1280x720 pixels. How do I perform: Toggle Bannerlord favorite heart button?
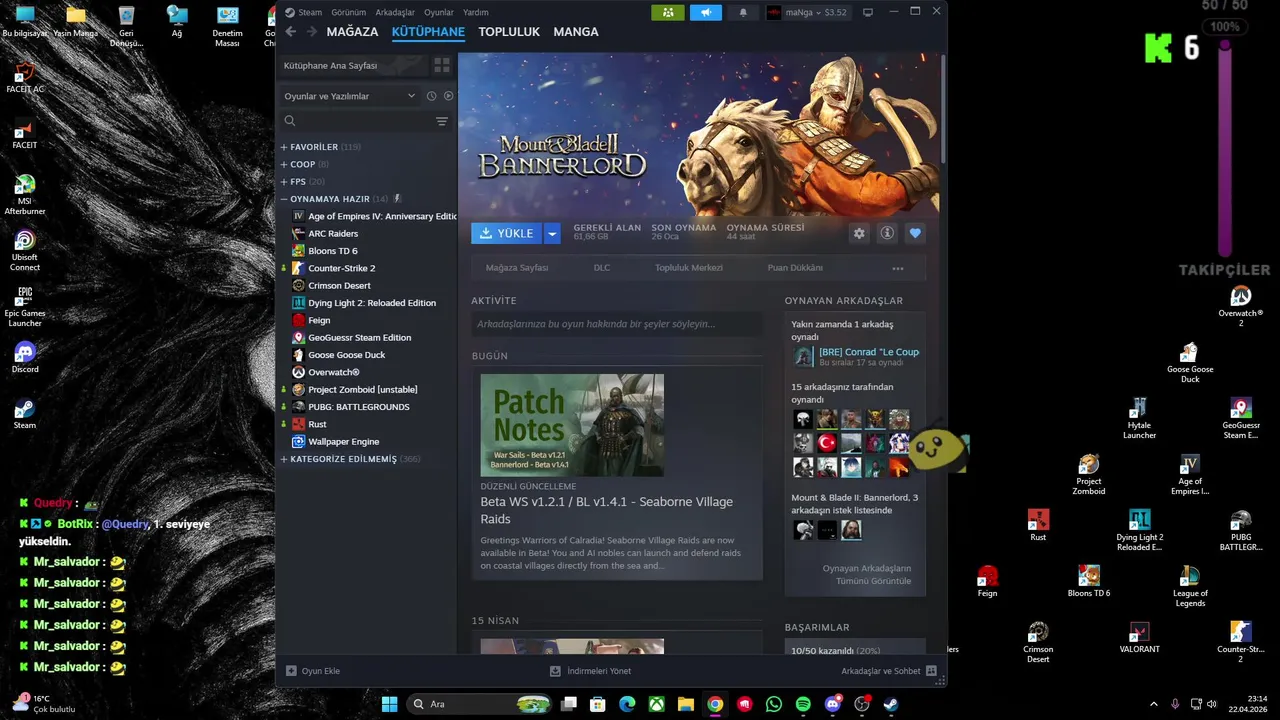click(915, 233)
